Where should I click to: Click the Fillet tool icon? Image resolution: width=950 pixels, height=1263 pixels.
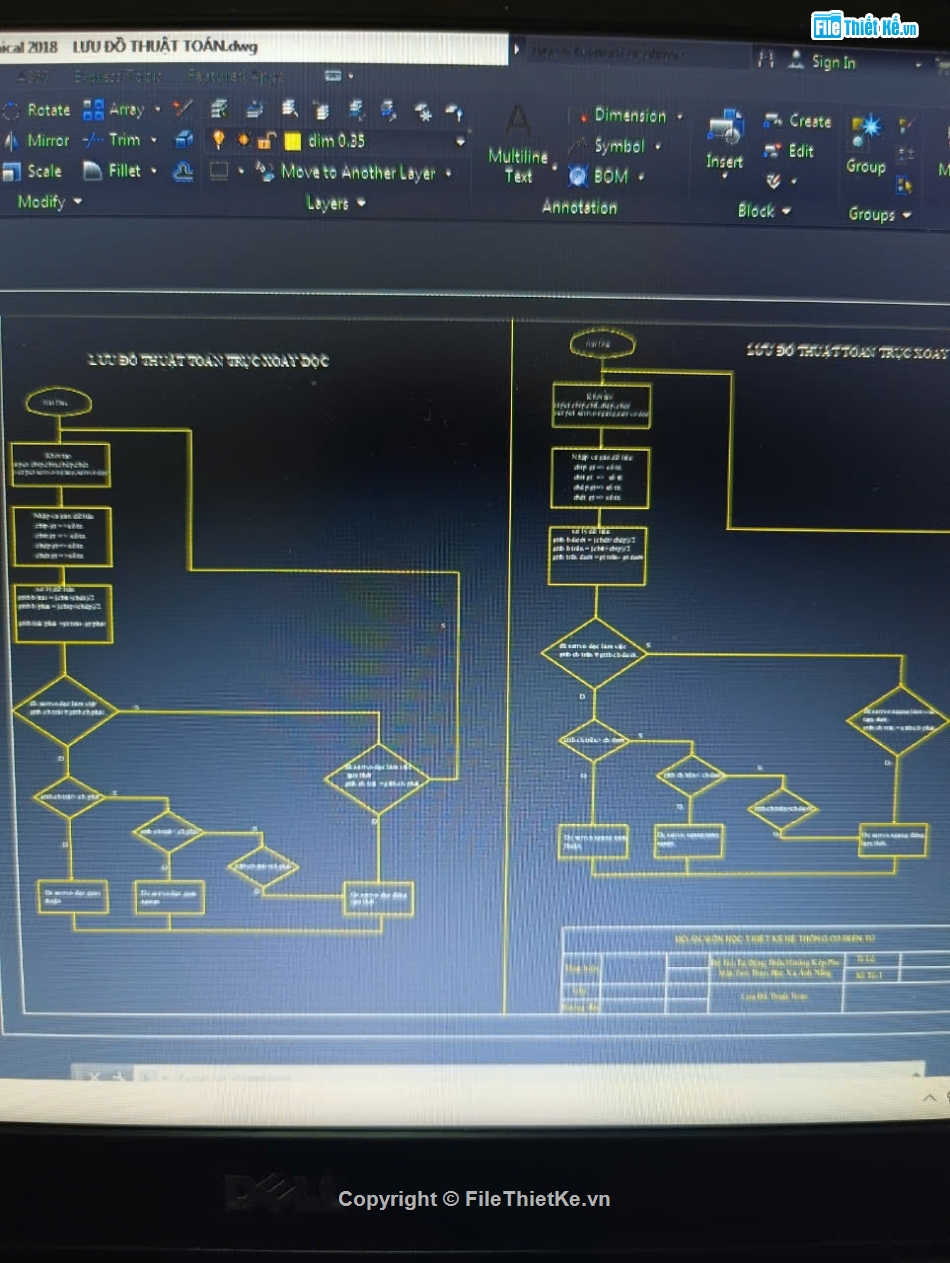93,171
